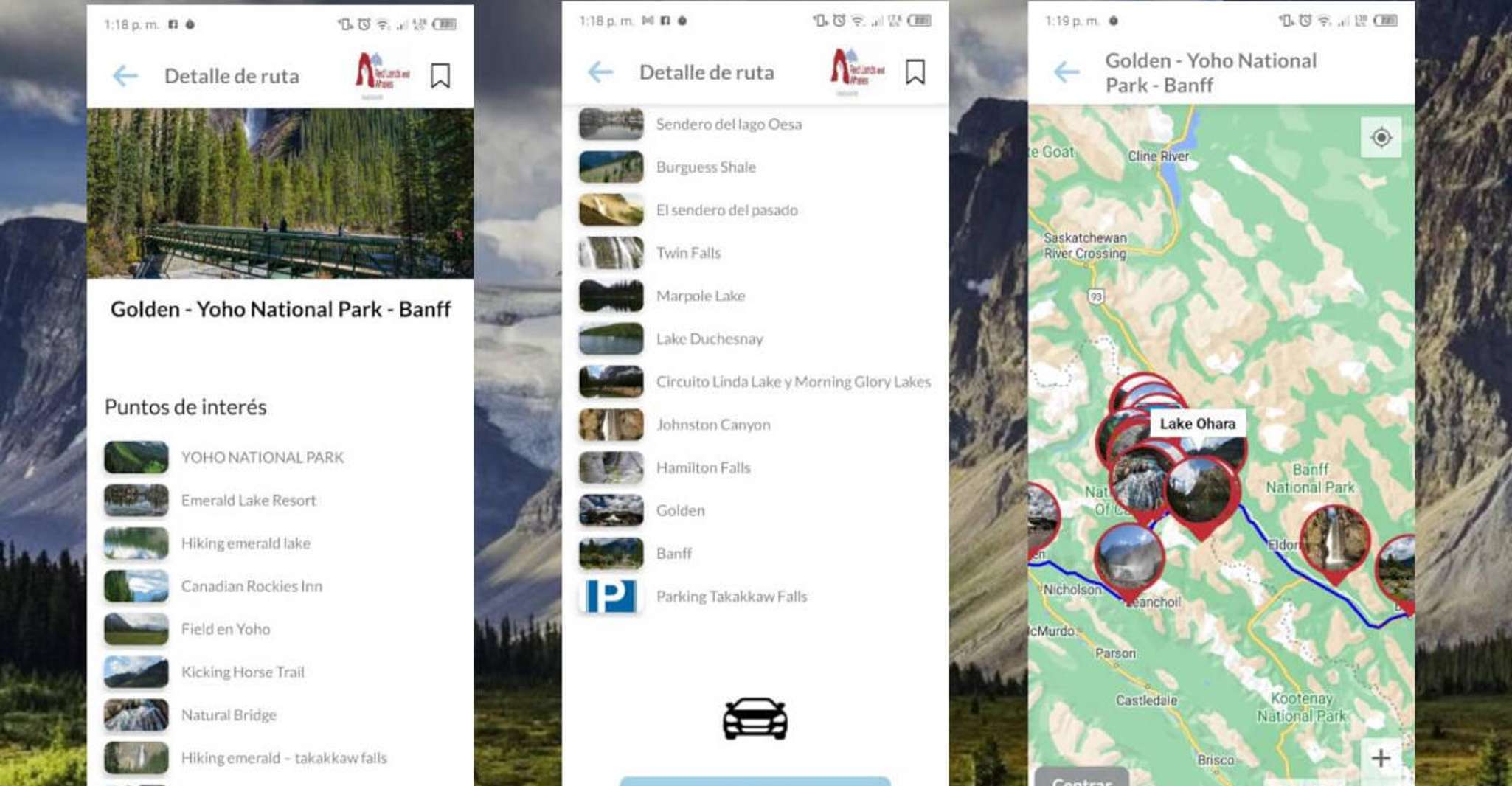Center the map with the my-location icon

[1381, 138]
